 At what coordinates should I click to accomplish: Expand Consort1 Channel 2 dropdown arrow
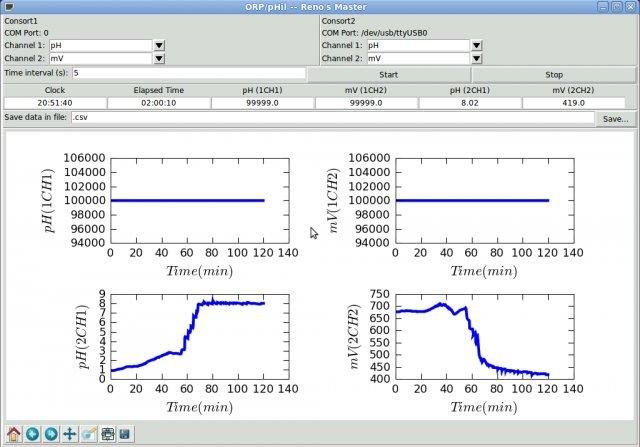point(159,58)
